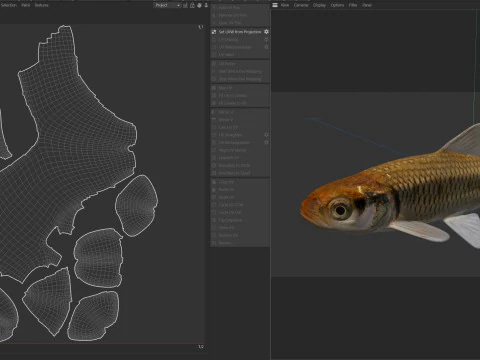Click the Mirror V command icon
480x360 pixels.
(x=214, y=120)
